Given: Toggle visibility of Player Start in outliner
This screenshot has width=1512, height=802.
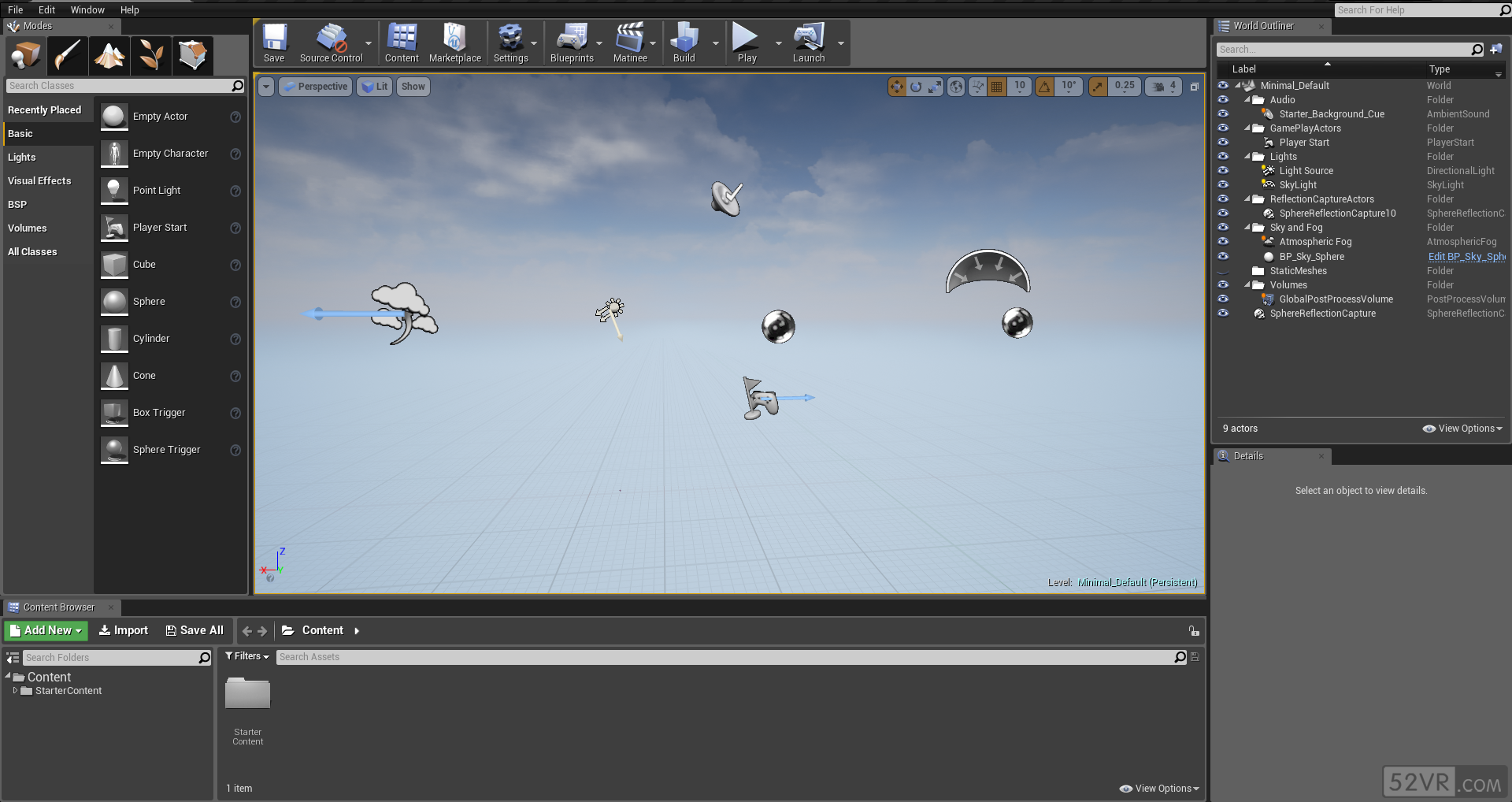Looking at the screenshot, I should pyautogui.click(x=1223, y=142).
